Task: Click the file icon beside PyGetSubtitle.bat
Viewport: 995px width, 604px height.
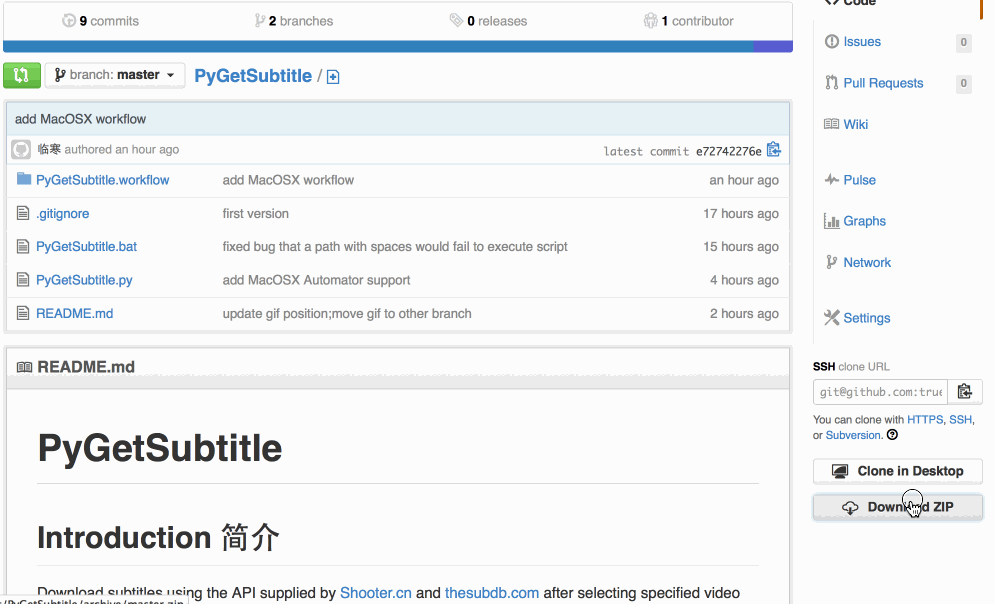Action: tap(23, 246)
